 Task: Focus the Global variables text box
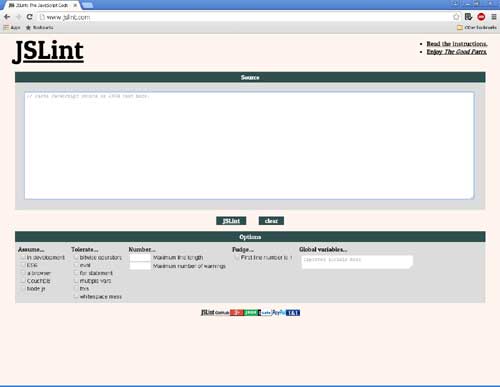pos(357,262)
